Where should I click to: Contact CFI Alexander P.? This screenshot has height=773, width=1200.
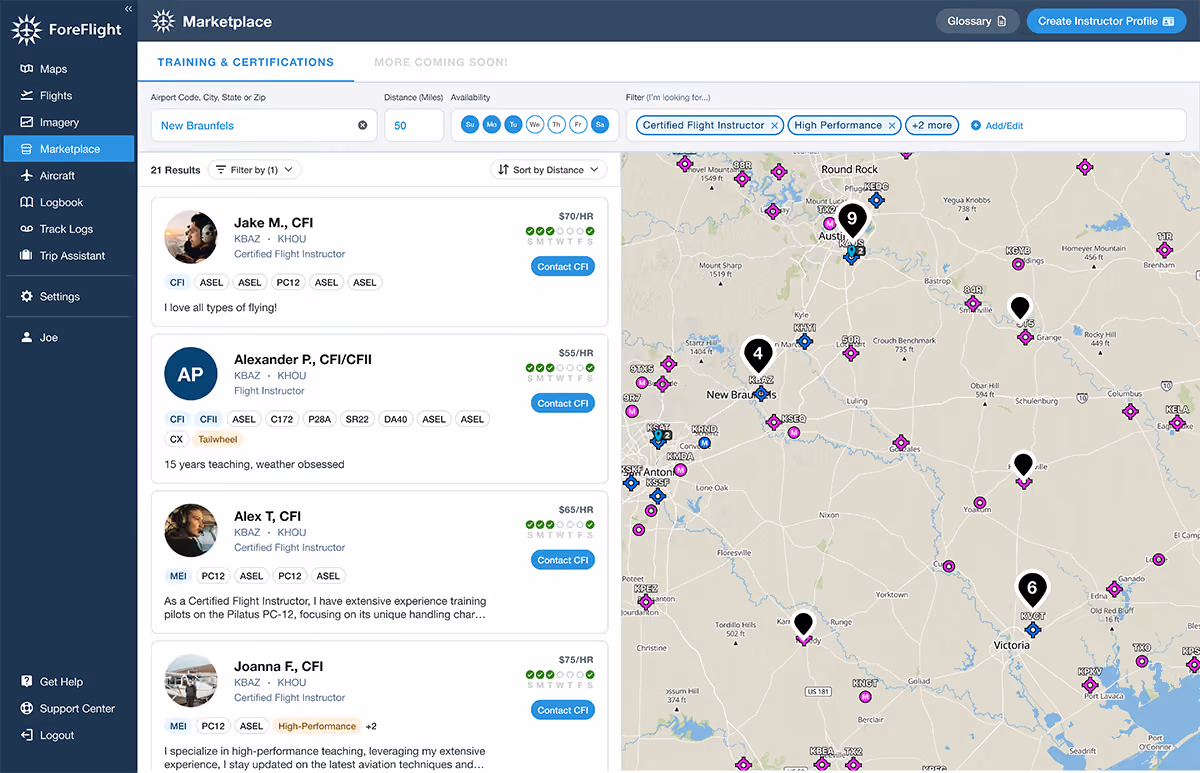pyautogui.click(x=562, y=403)
